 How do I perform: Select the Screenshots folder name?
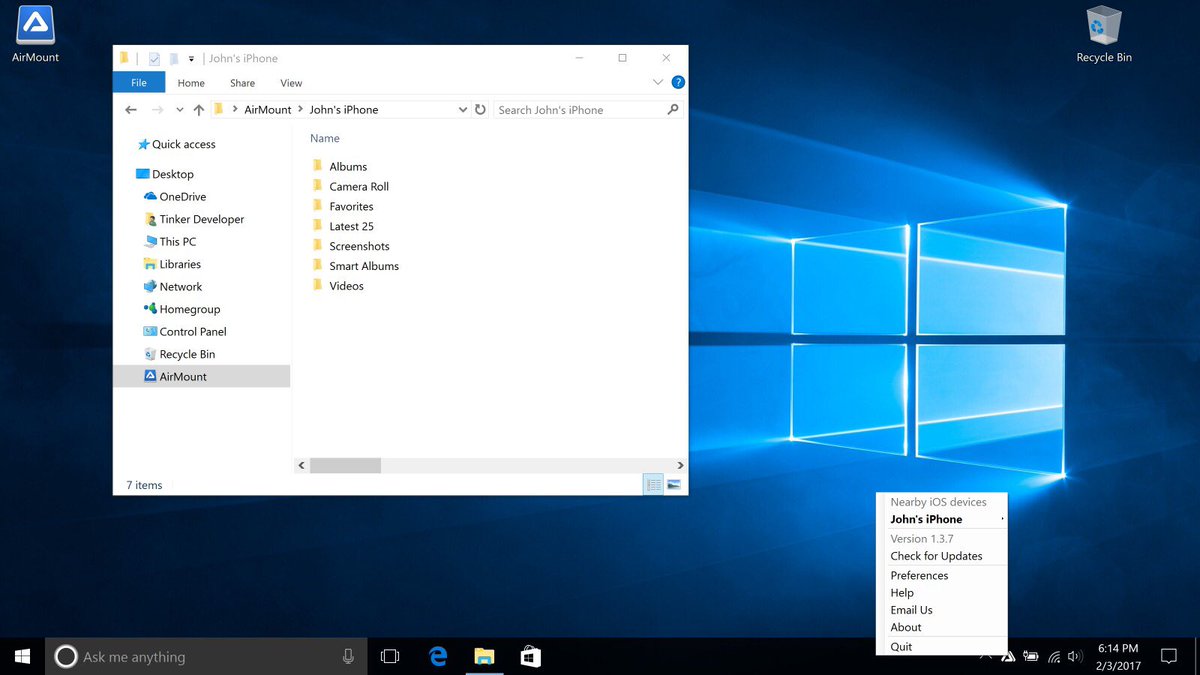click(359, 246)
